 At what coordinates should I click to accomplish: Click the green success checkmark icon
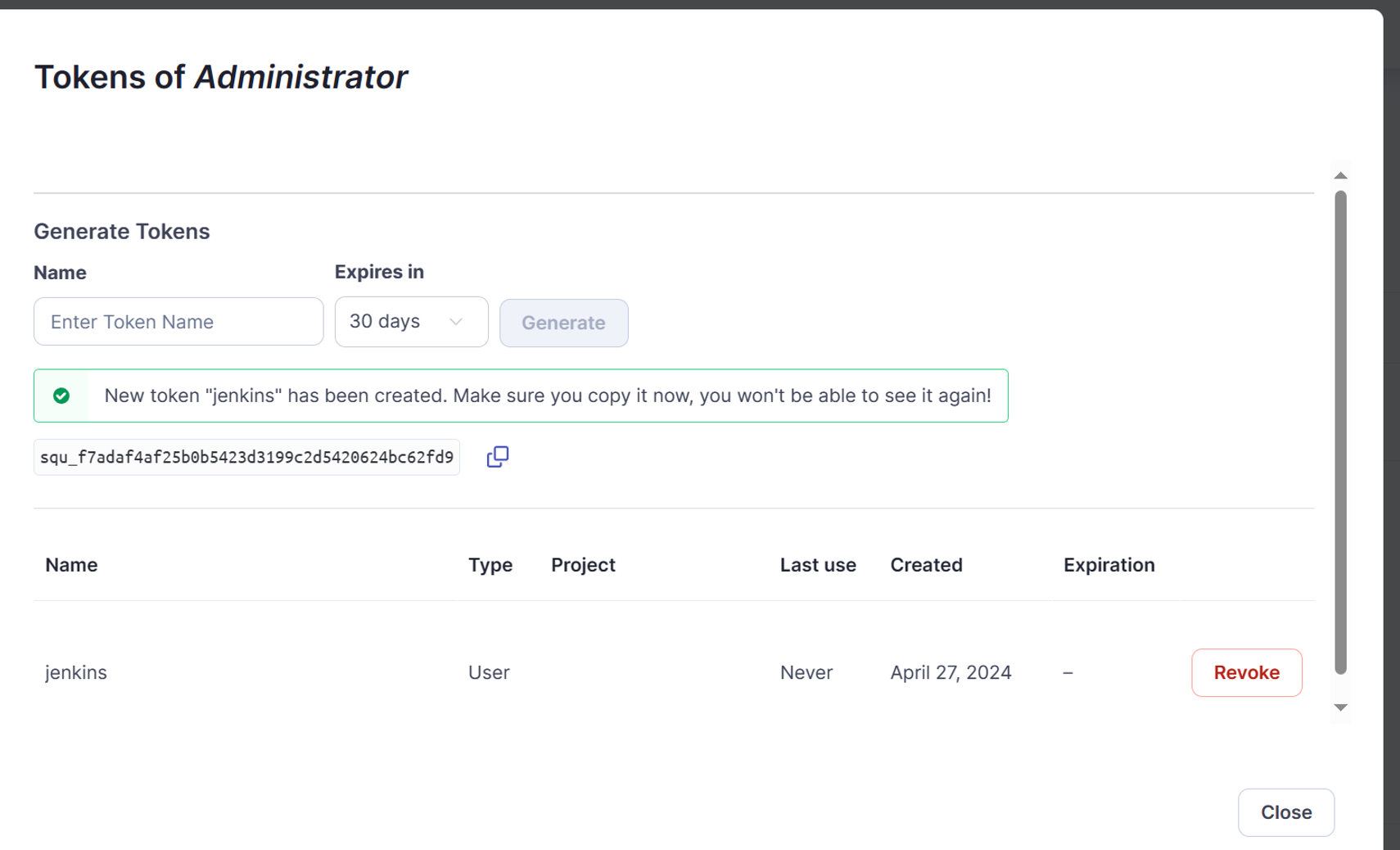click(x=61, y=396)
